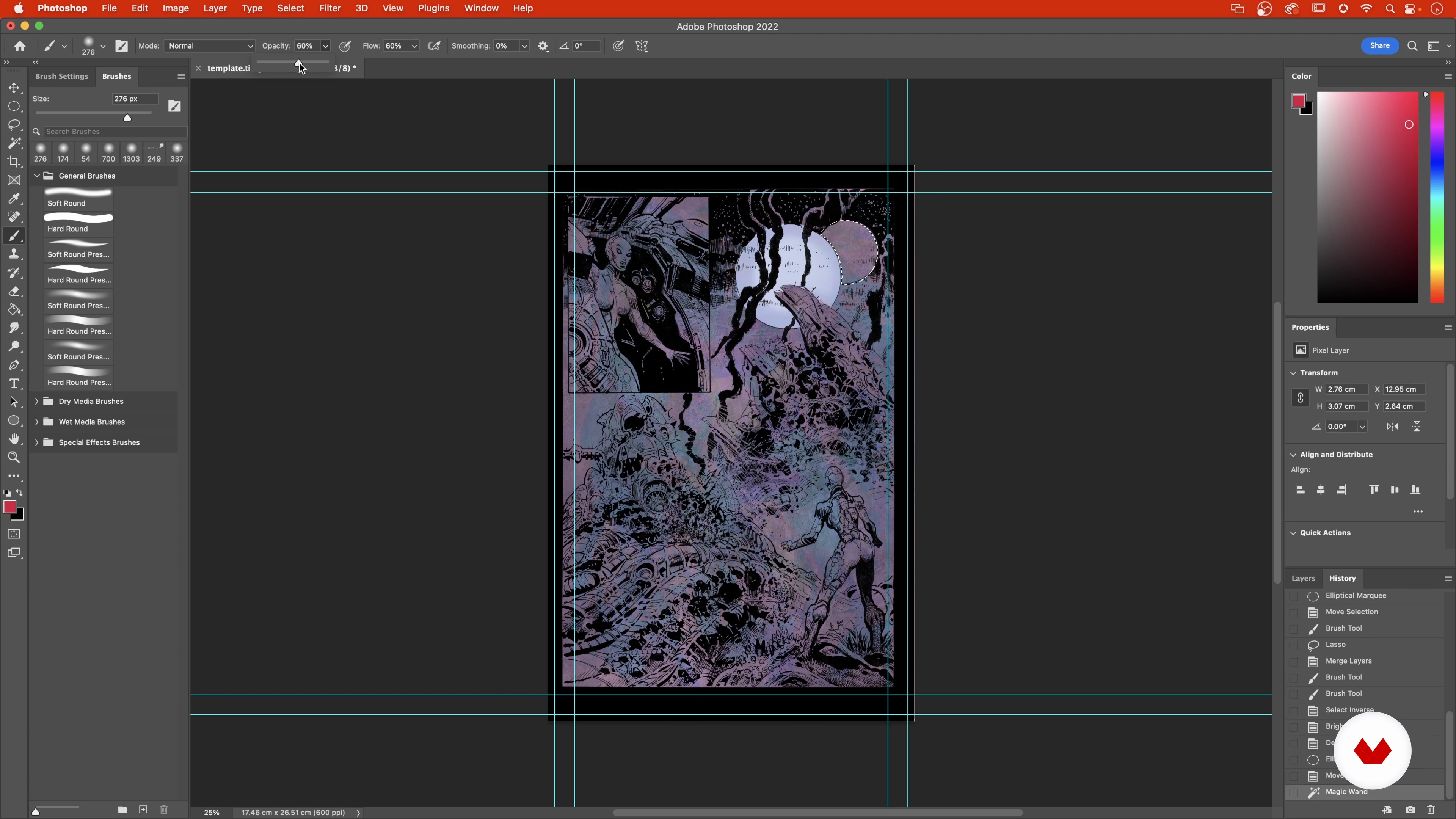
Task: Select the Soft Round brush preset
Action: coord(78,198)
